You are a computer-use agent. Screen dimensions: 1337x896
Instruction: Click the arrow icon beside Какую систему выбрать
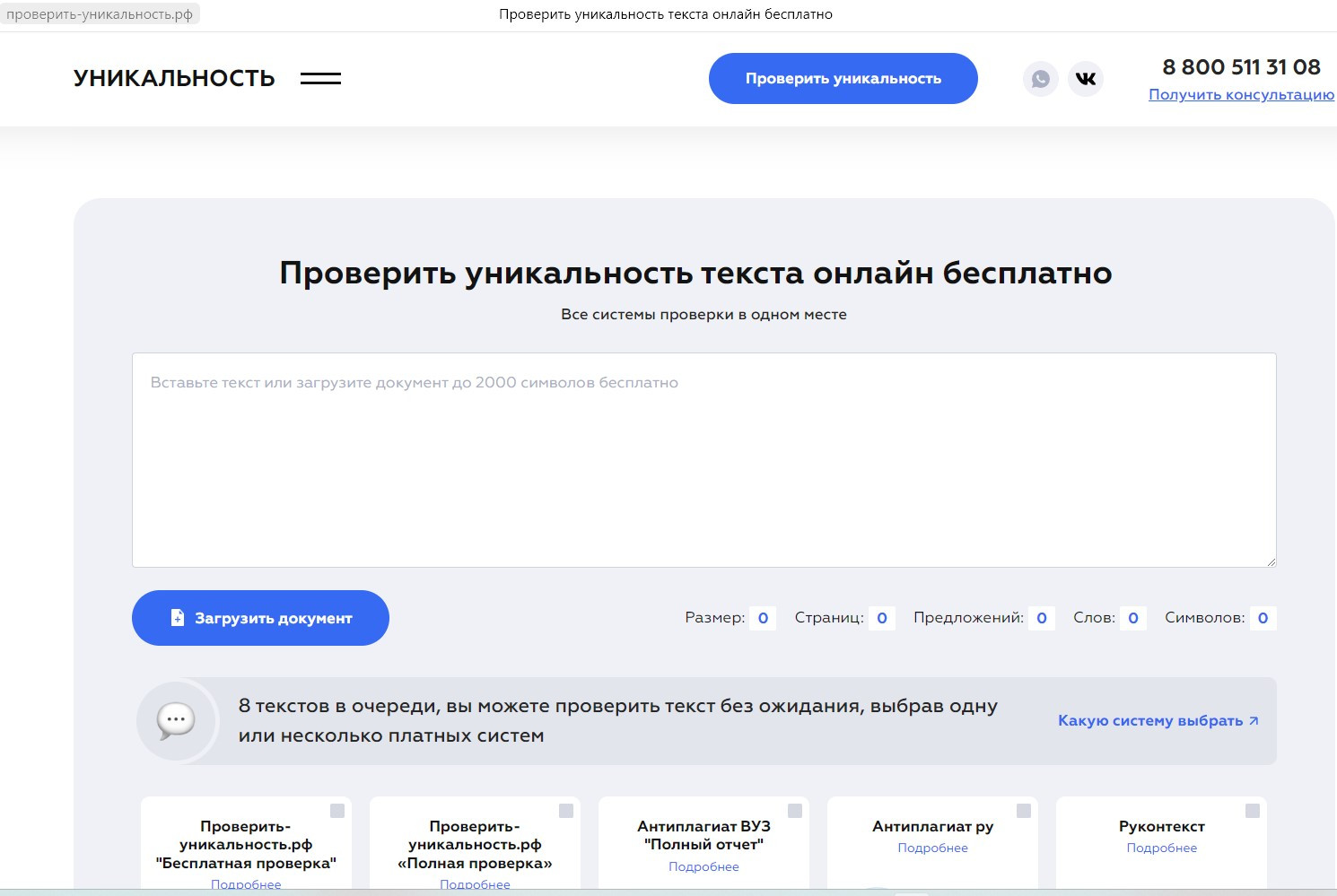click(1254, 720)
